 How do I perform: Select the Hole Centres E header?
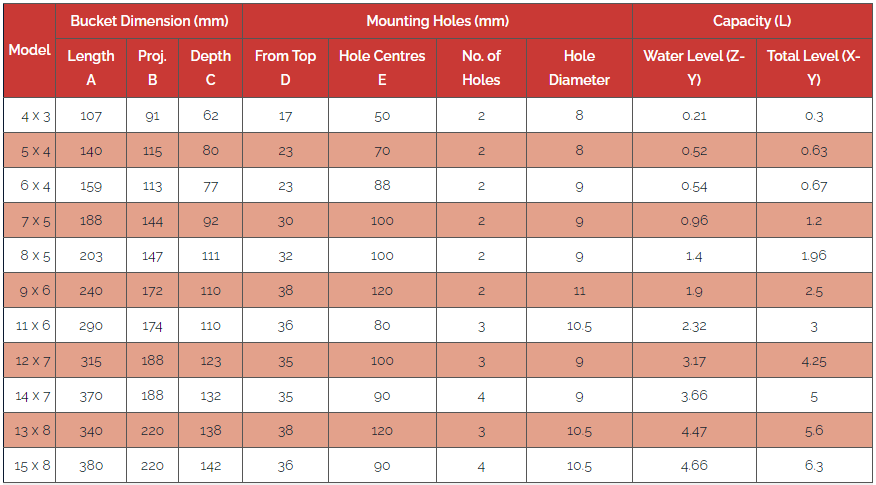382,68
